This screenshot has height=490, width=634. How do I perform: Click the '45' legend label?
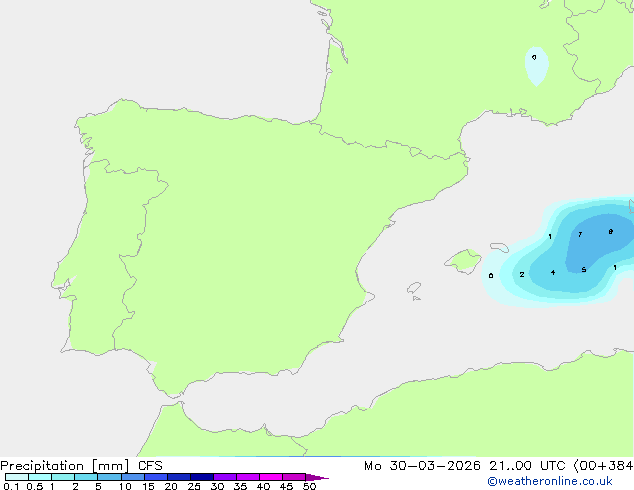286,486
